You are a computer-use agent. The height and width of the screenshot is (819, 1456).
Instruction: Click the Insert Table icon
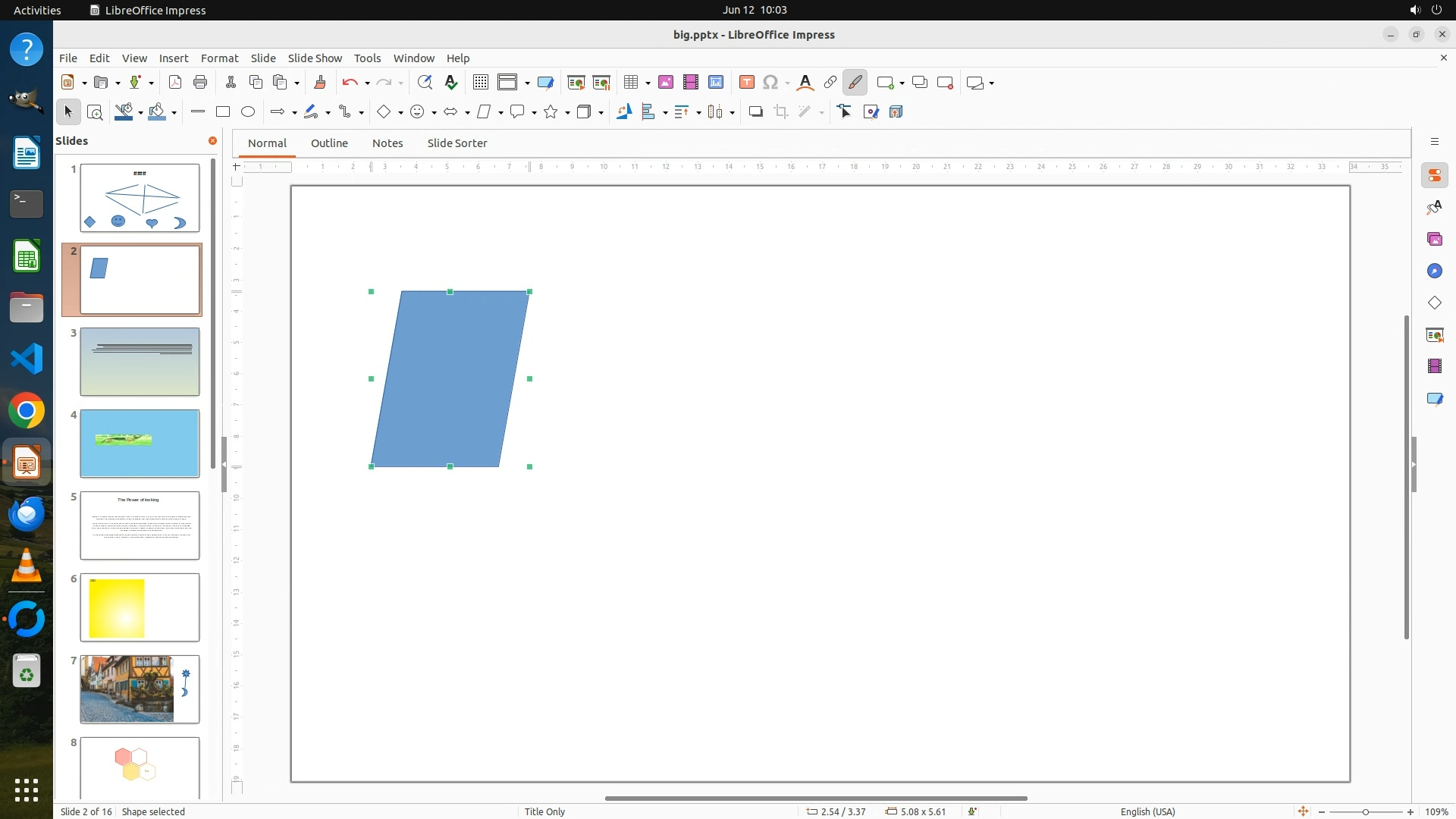point(629,83)
